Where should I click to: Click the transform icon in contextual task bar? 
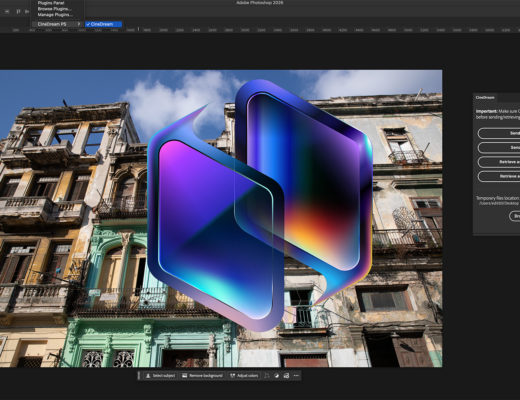pos(267,376)
